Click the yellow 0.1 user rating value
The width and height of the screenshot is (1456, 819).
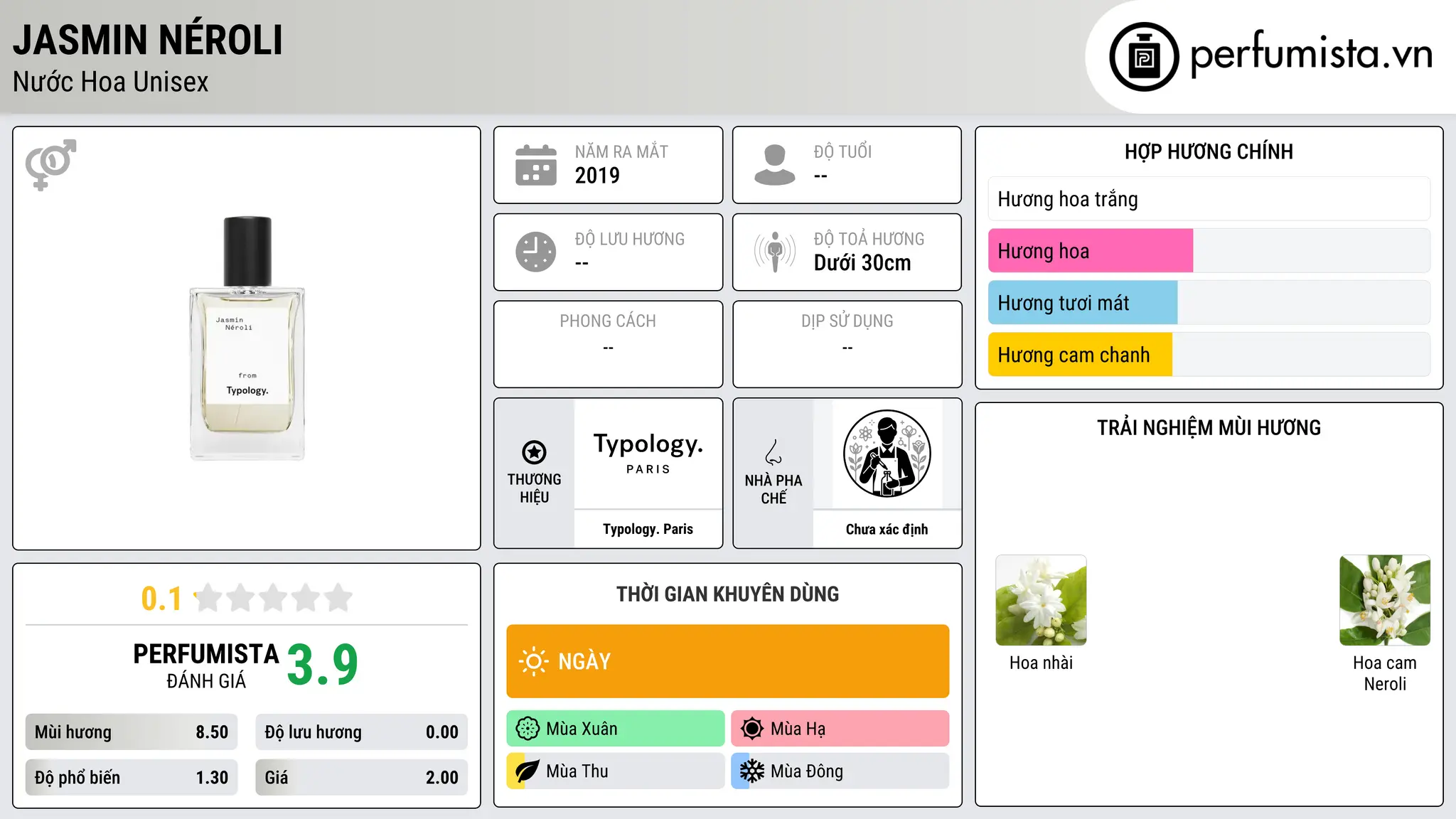[x=161, y=599]
